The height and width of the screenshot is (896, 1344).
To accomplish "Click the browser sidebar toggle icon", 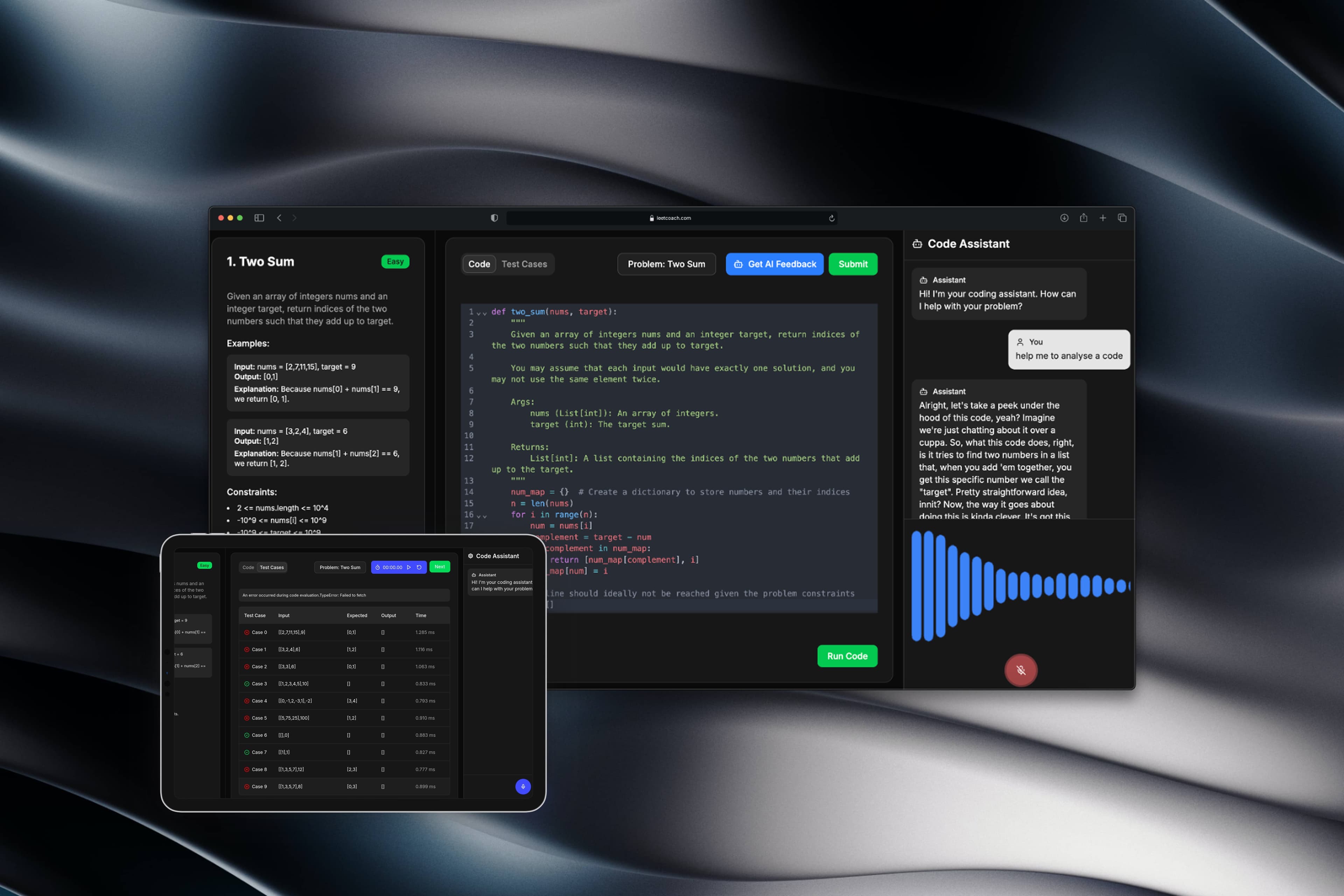I will (x=259, y=218).
